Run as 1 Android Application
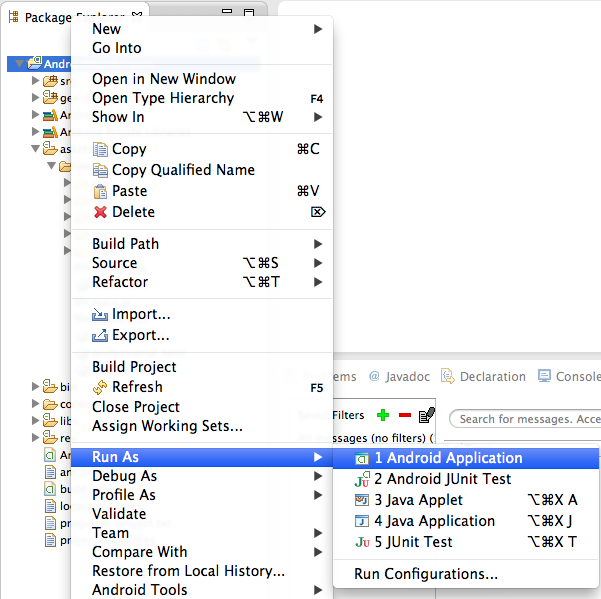Screen dimensions: 601x599 [466, 458]
